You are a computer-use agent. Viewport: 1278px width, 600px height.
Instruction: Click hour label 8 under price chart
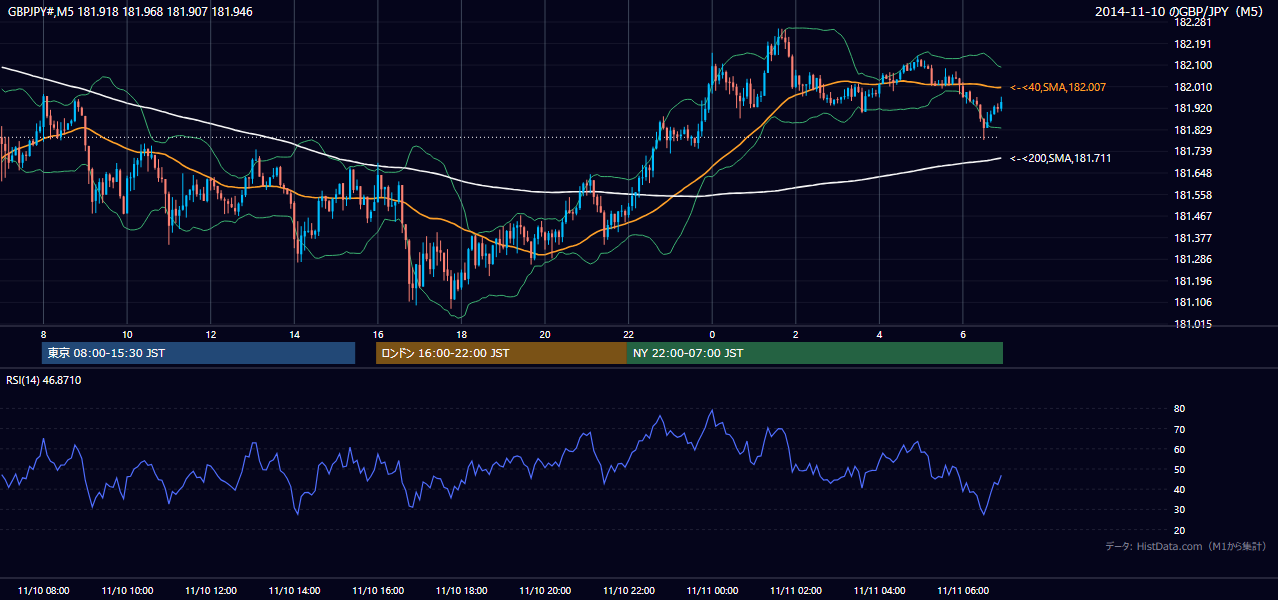point(43,334)
